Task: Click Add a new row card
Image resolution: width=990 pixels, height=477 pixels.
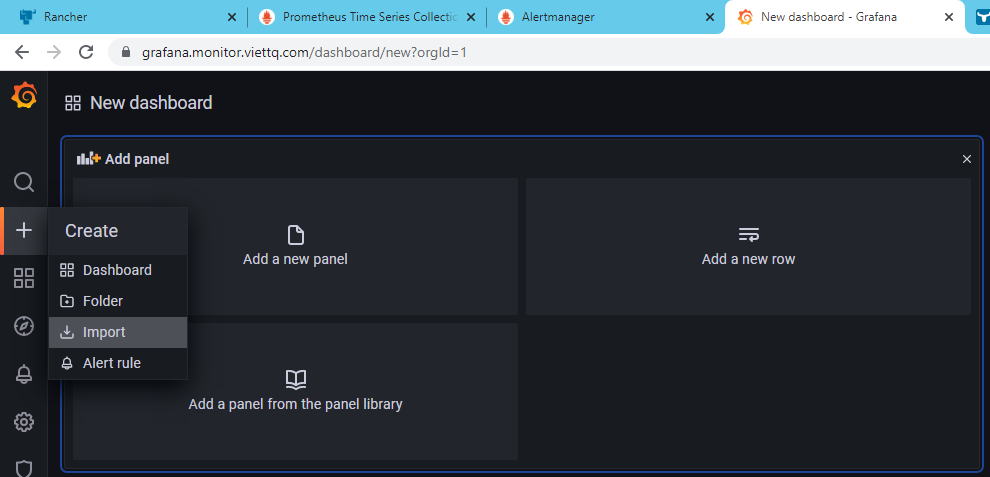Action: (x=748, y=246)
